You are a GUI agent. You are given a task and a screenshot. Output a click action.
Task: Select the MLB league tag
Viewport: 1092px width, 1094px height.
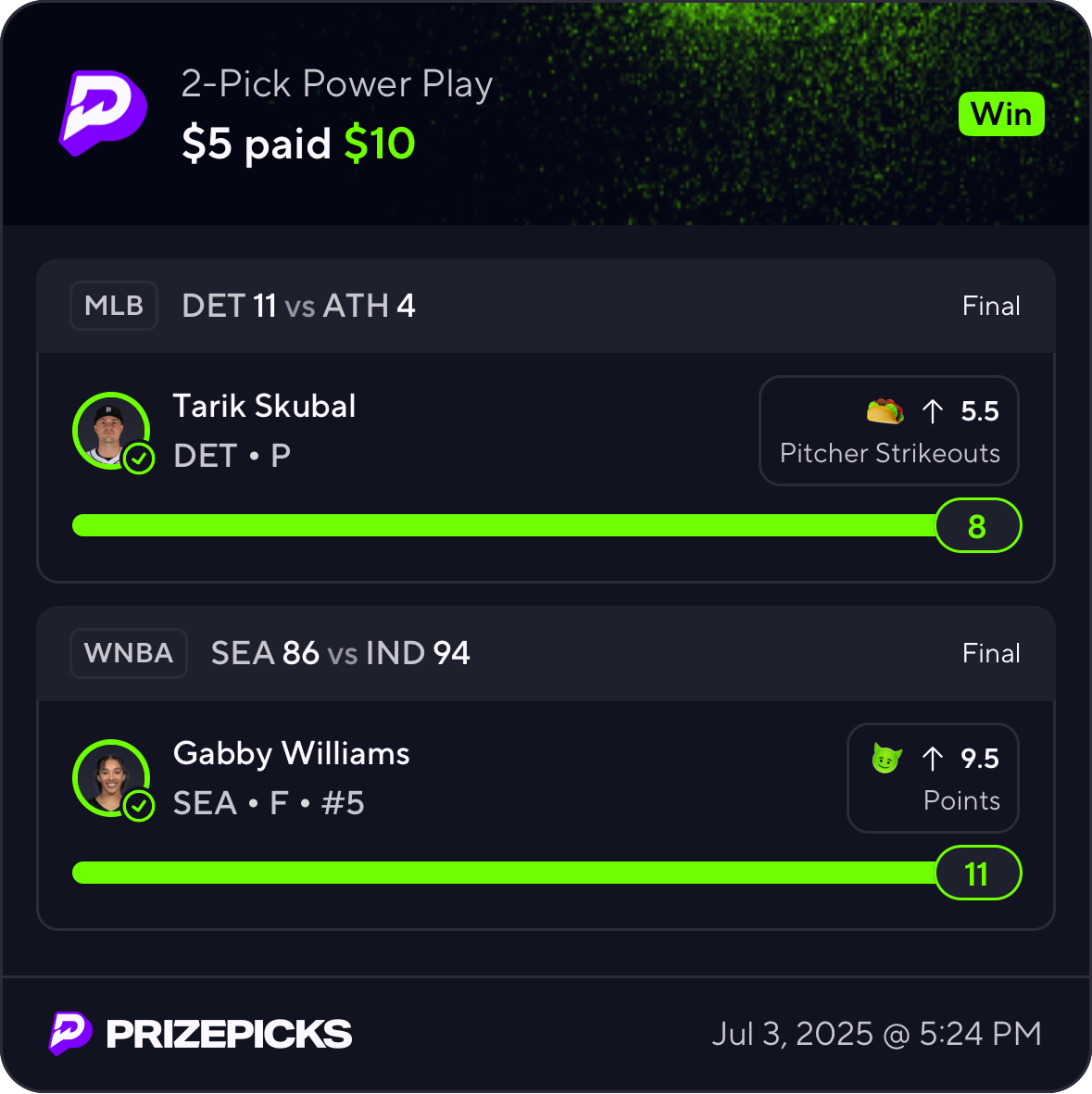click(114, 306)
